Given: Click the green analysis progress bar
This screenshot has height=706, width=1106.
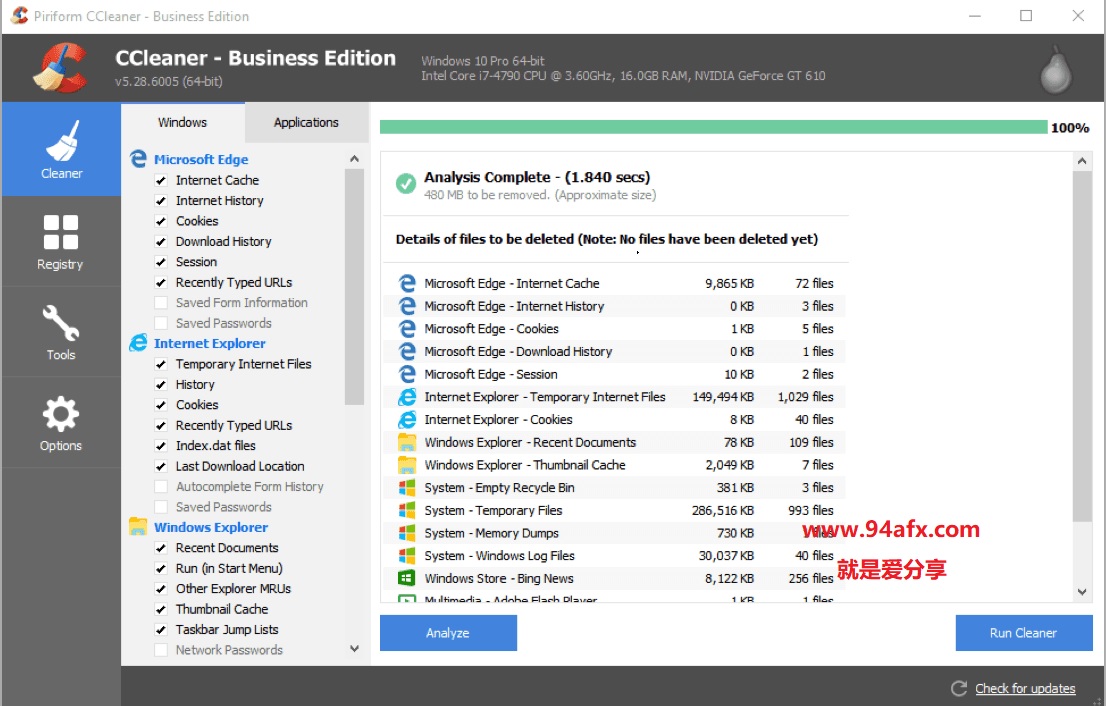Looking at the screenshot, I should [713, 127].
